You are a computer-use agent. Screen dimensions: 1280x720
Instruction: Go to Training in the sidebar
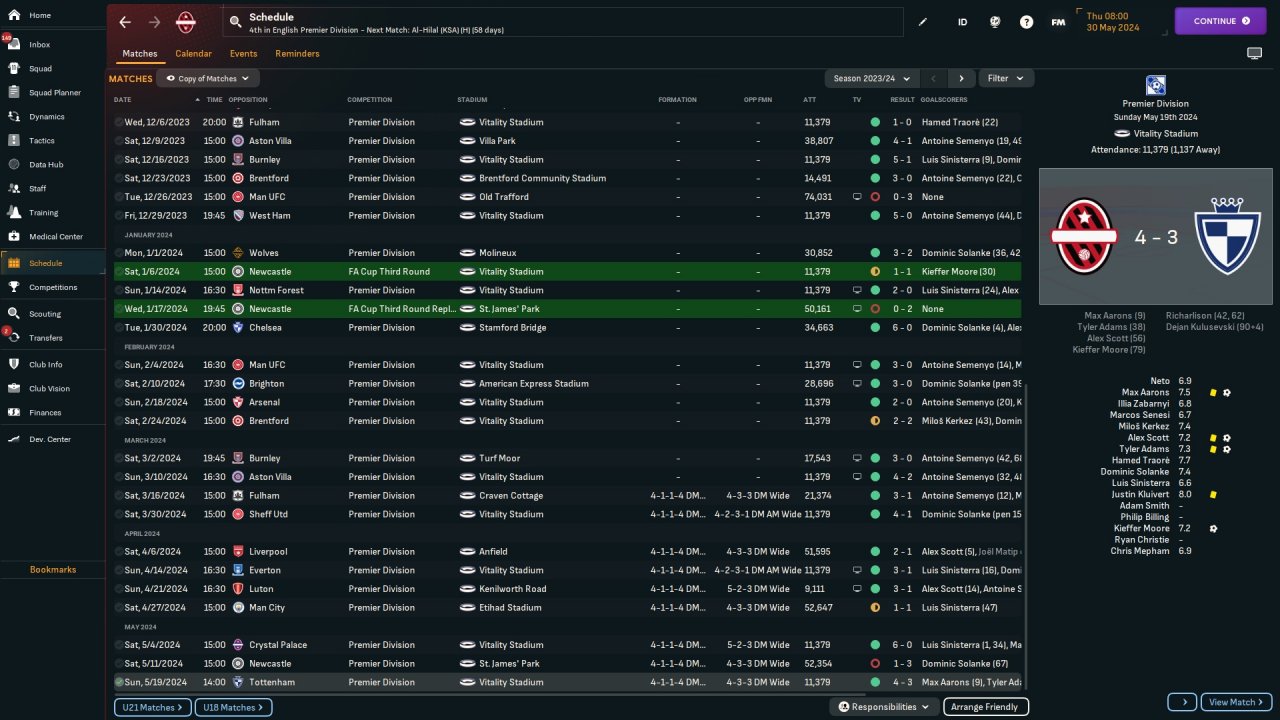click(52, 212)
